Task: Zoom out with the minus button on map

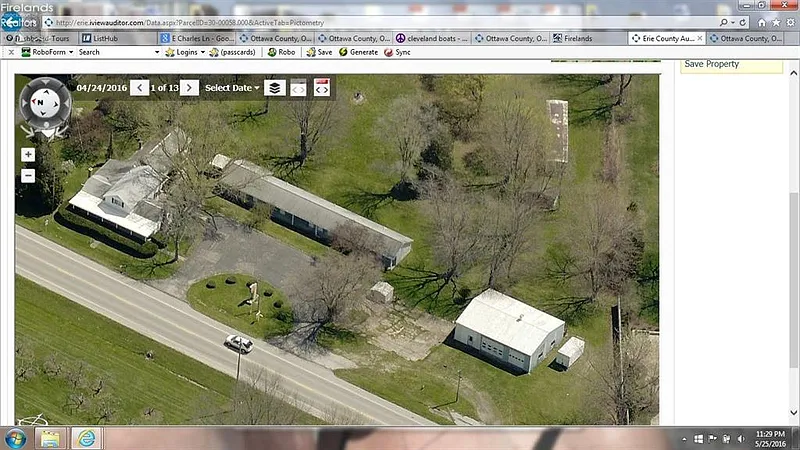Action: pos(28,175)
